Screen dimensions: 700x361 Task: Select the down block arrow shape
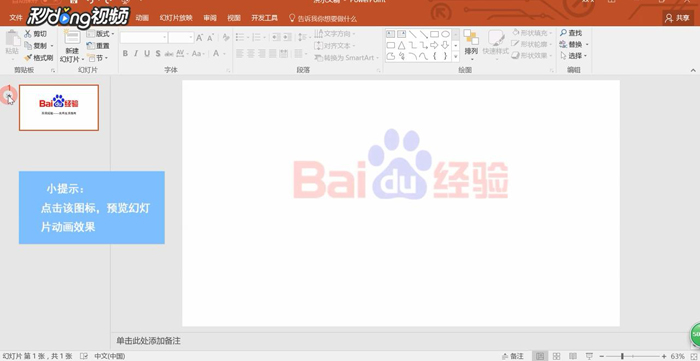click(x=446, y=45)
